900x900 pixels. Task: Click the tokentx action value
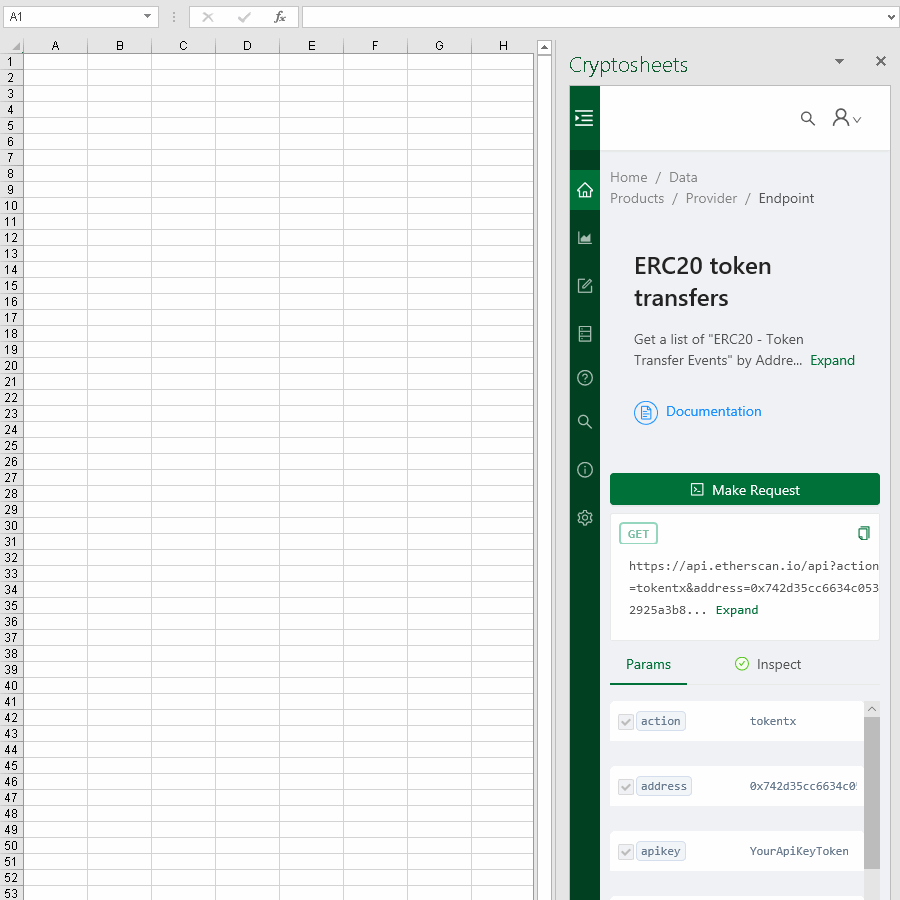point(773,721)
